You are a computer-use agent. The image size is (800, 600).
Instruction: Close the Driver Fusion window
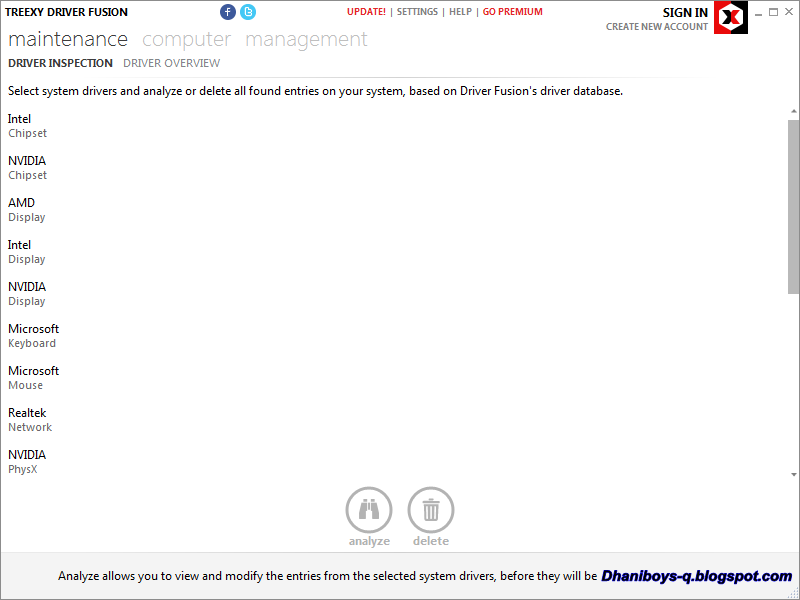tap(789, 12)
